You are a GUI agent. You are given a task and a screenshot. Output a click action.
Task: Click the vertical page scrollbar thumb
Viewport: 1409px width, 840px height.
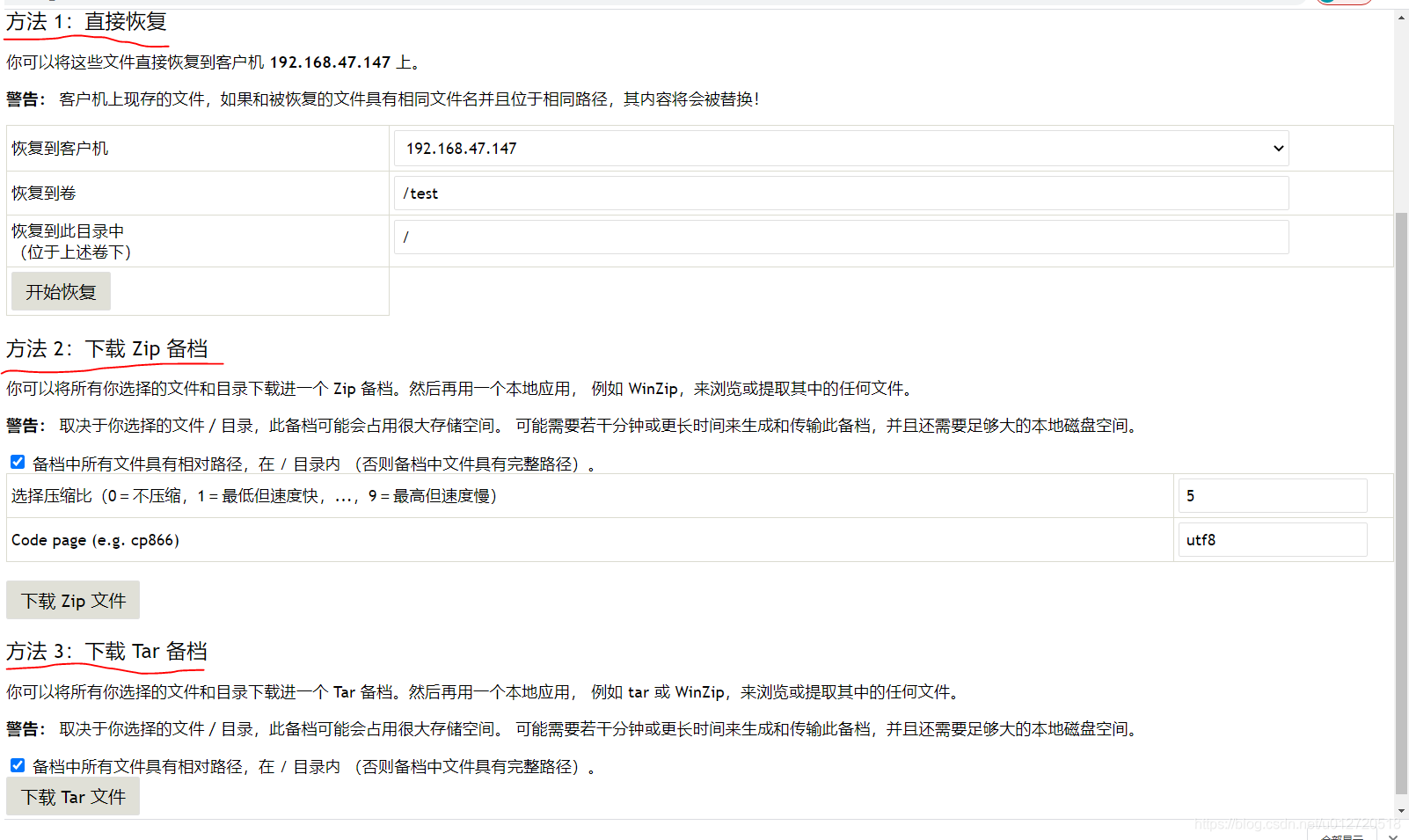1401,501
